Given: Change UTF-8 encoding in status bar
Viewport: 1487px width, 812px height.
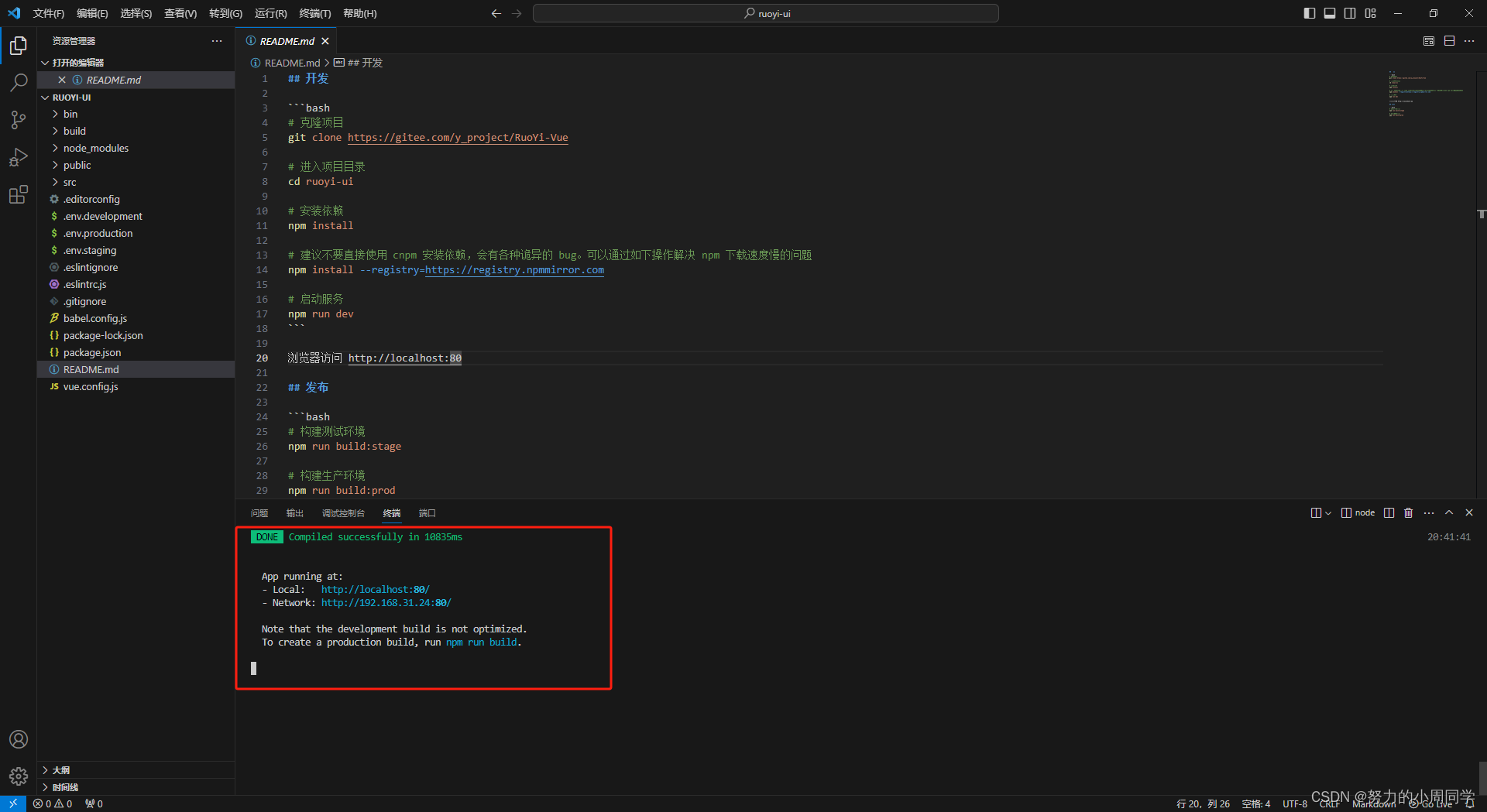Looking at the screenshot, I should click(1295, 803).
